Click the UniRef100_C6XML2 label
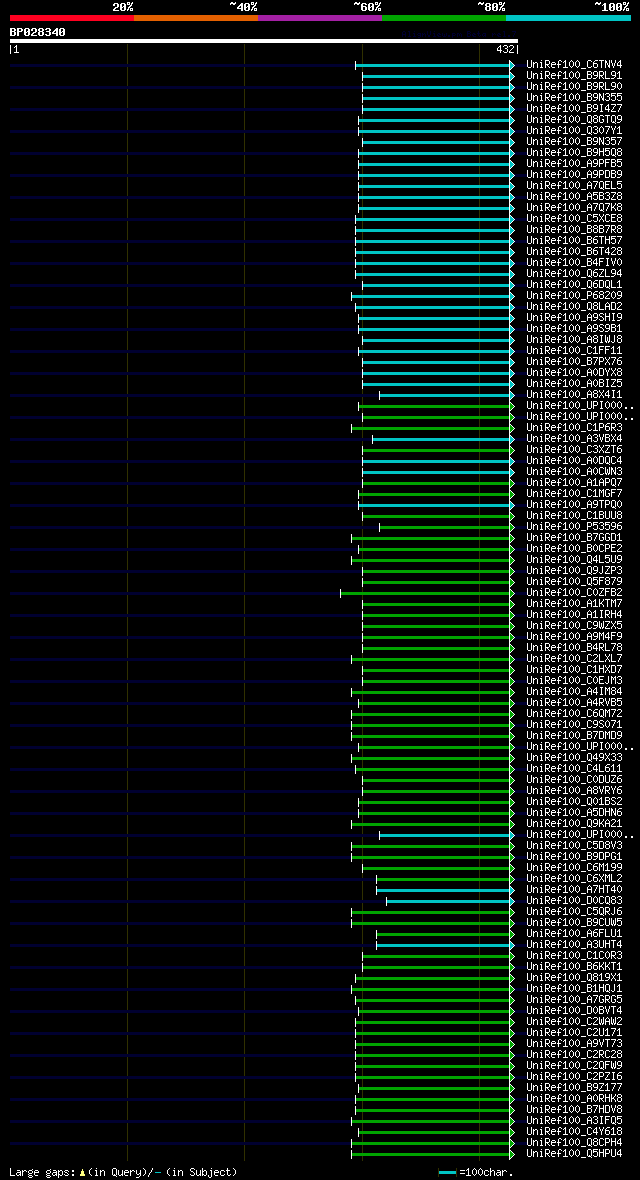 pos(574,879)
